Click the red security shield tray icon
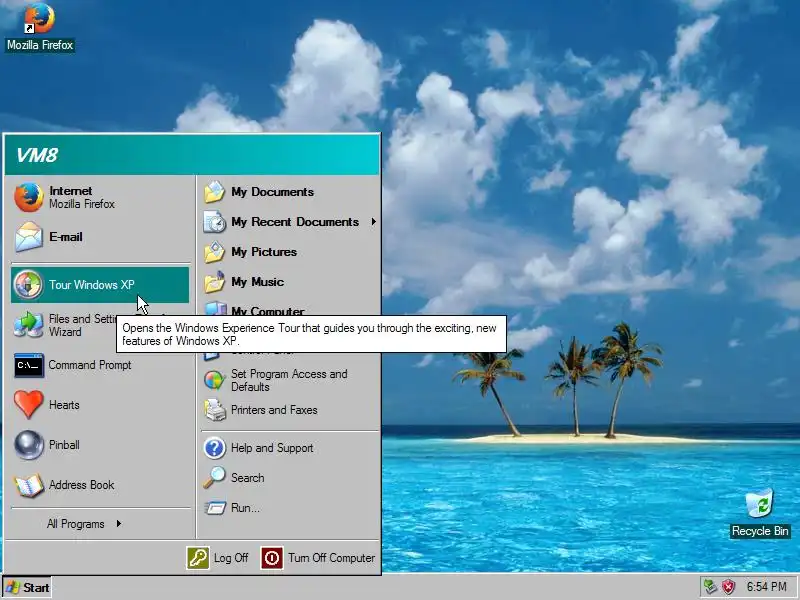The height and width of the screenshot is (600, 800). 729,587
